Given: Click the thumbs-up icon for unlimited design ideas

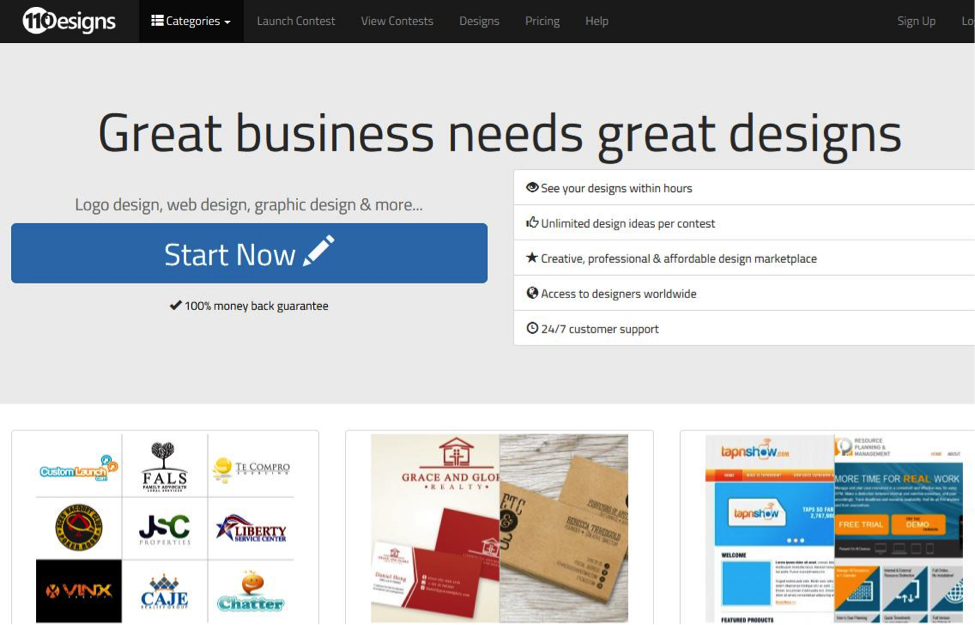Looking at the screenshot, I should coord(531,223).
